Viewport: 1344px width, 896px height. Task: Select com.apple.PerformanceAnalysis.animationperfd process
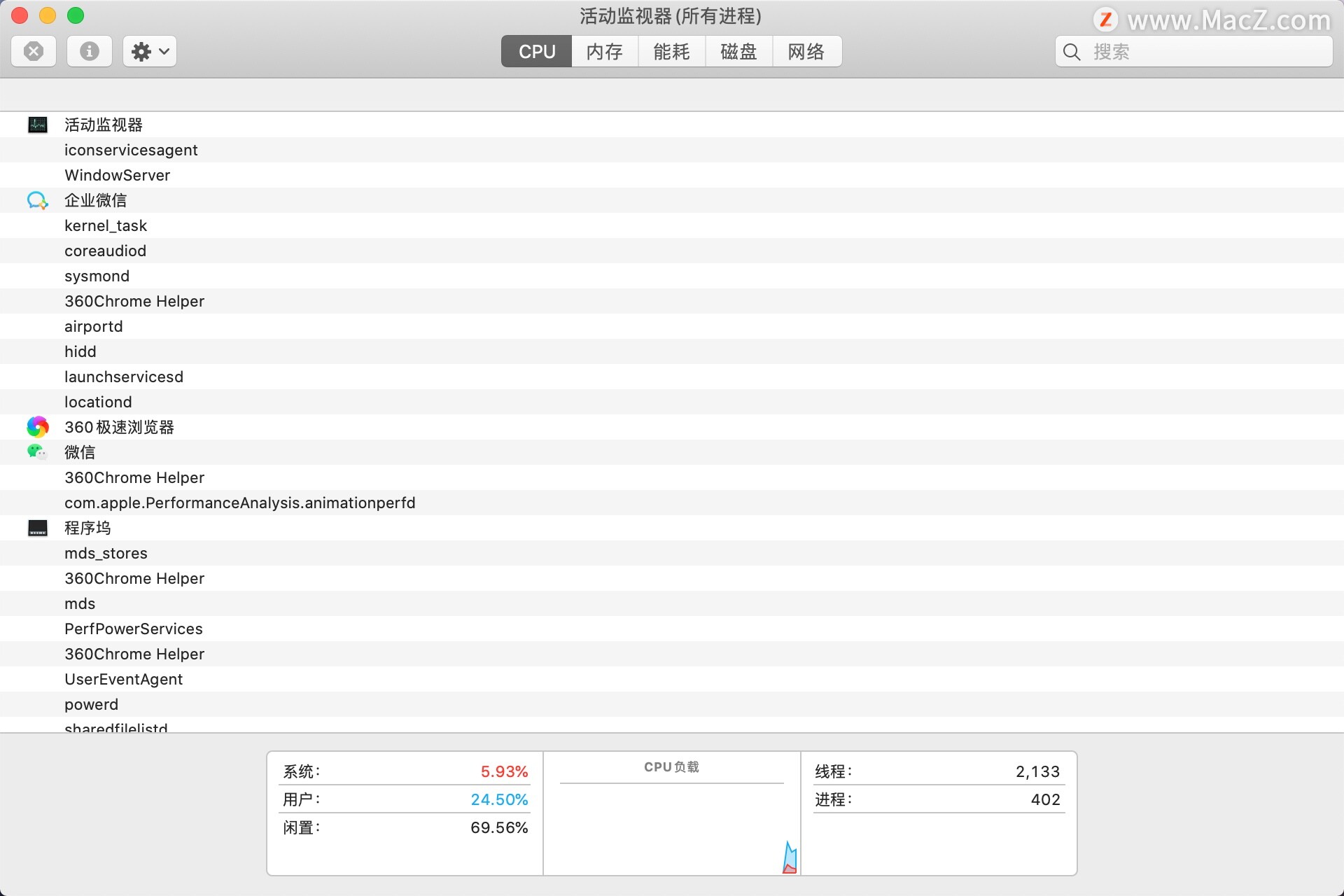click(672, 503)
